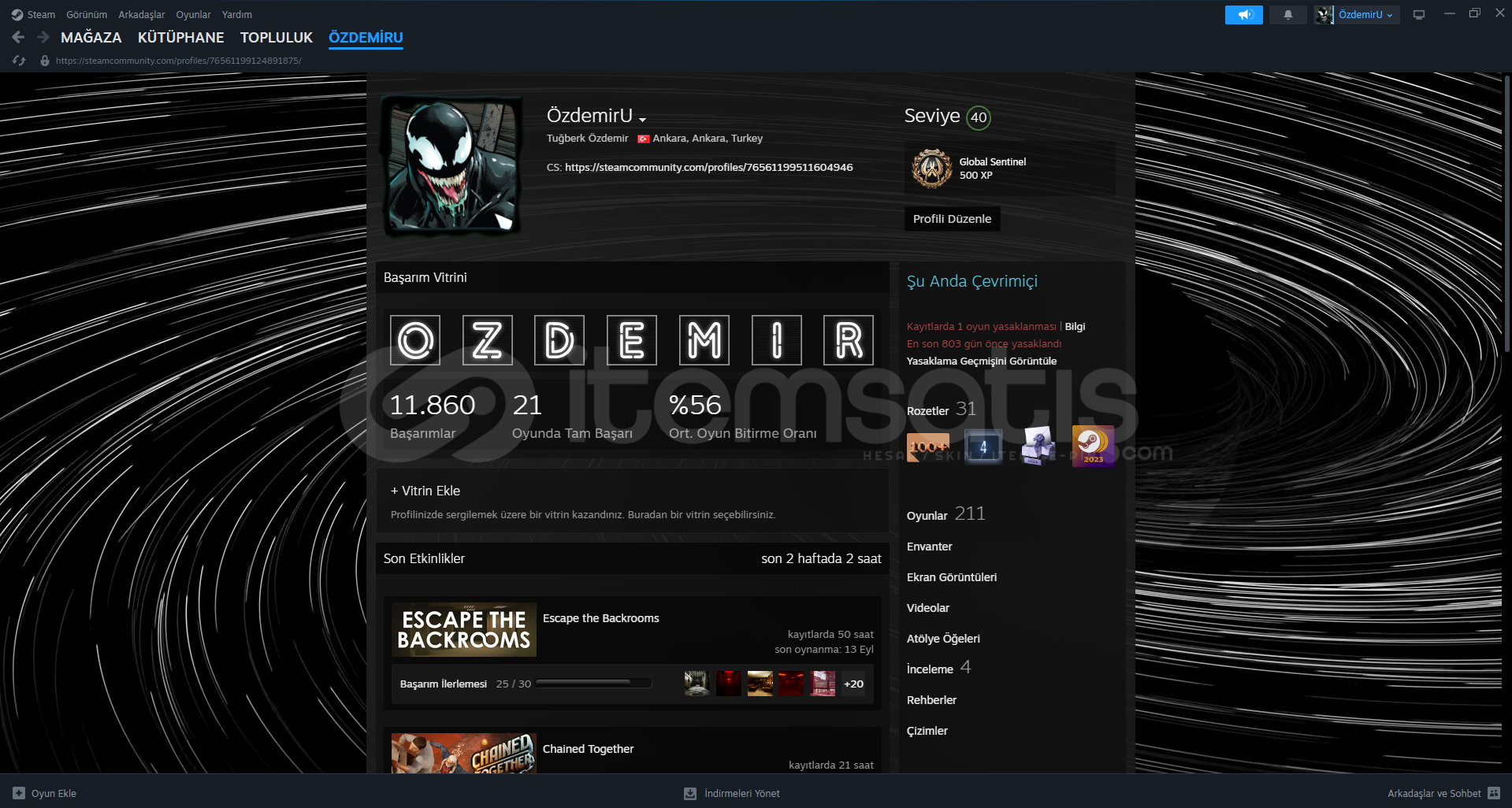Open the Görünüm menu
The height and width of the screenshot is (808, 1512).
(x=87, y=15)
